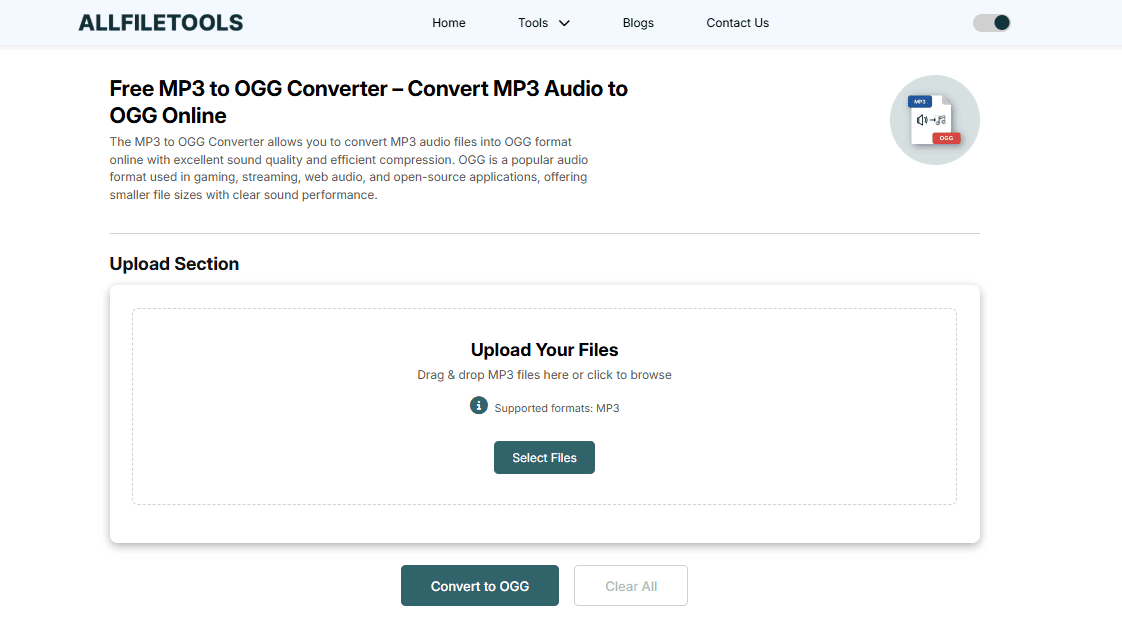
Task: Go to the Home page
Action: tap(449, 23)
